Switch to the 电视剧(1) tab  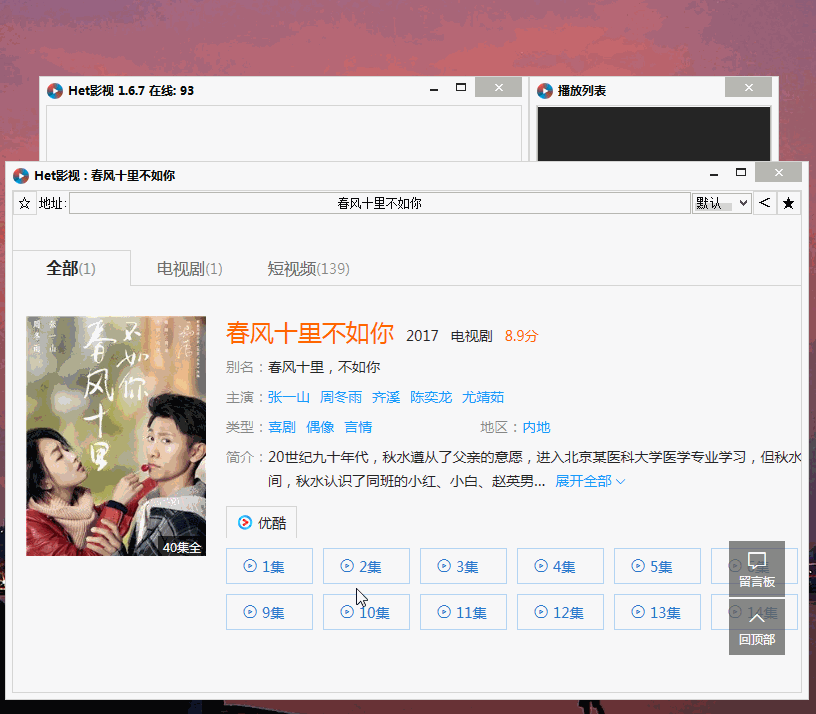[189, 269]
